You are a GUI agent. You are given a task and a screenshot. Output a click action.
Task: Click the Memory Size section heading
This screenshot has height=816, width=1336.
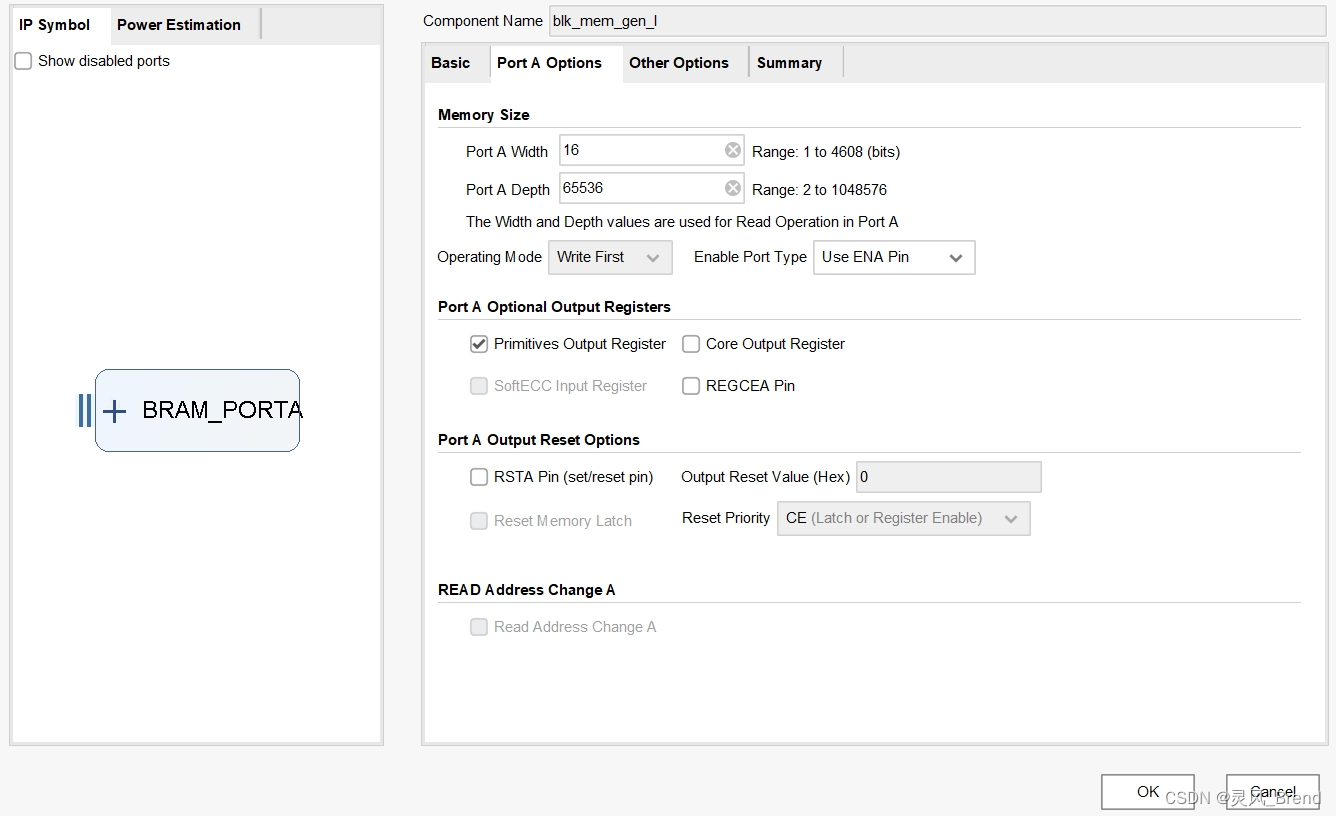[x=484, y=115]
